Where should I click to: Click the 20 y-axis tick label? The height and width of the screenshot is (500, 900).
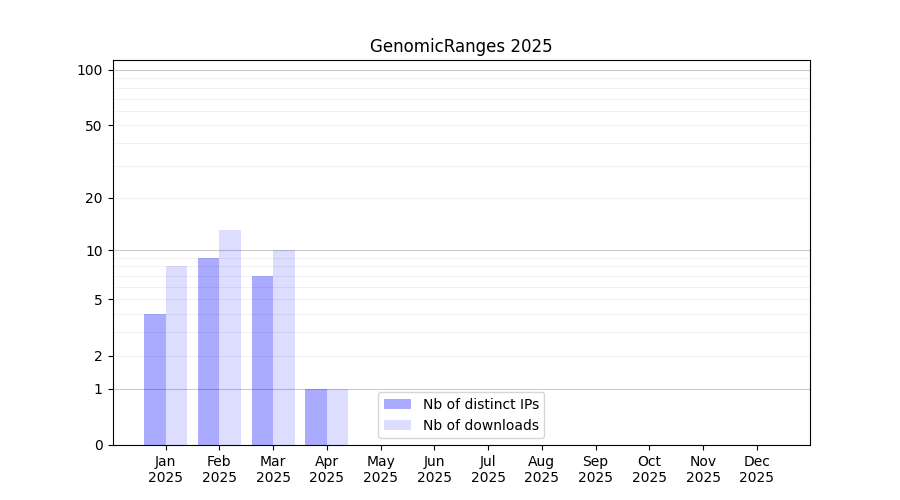tap(93, 198)
